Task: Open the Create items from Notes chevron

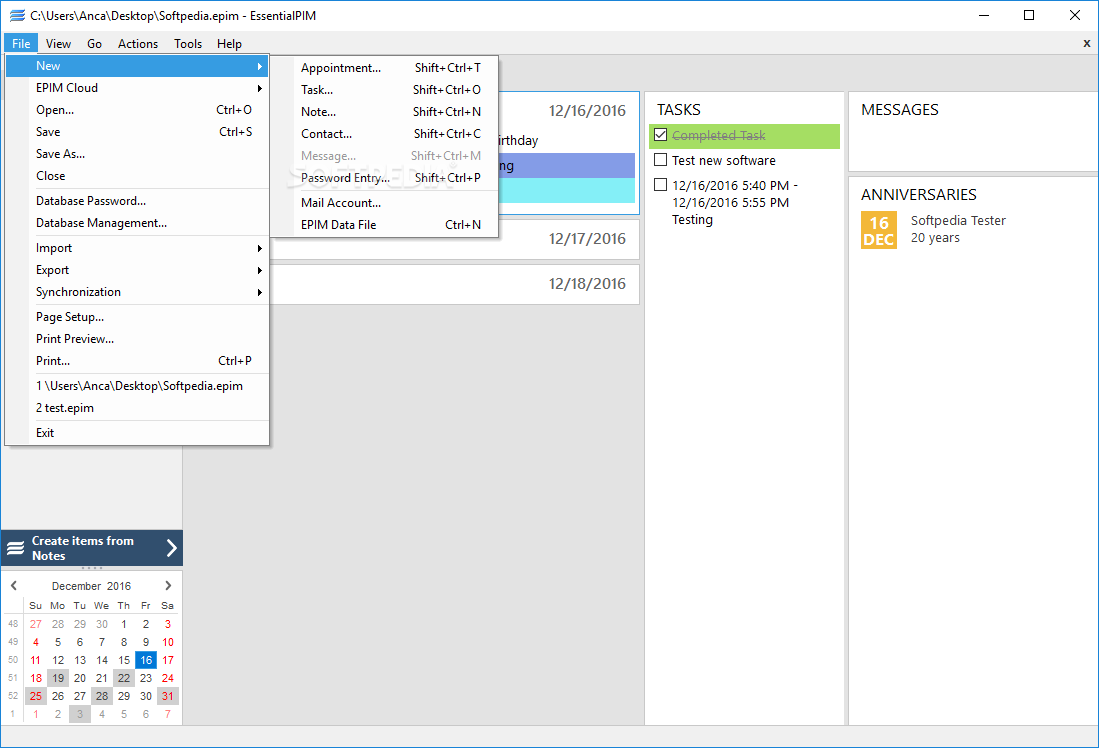Action: click(172, 548)
